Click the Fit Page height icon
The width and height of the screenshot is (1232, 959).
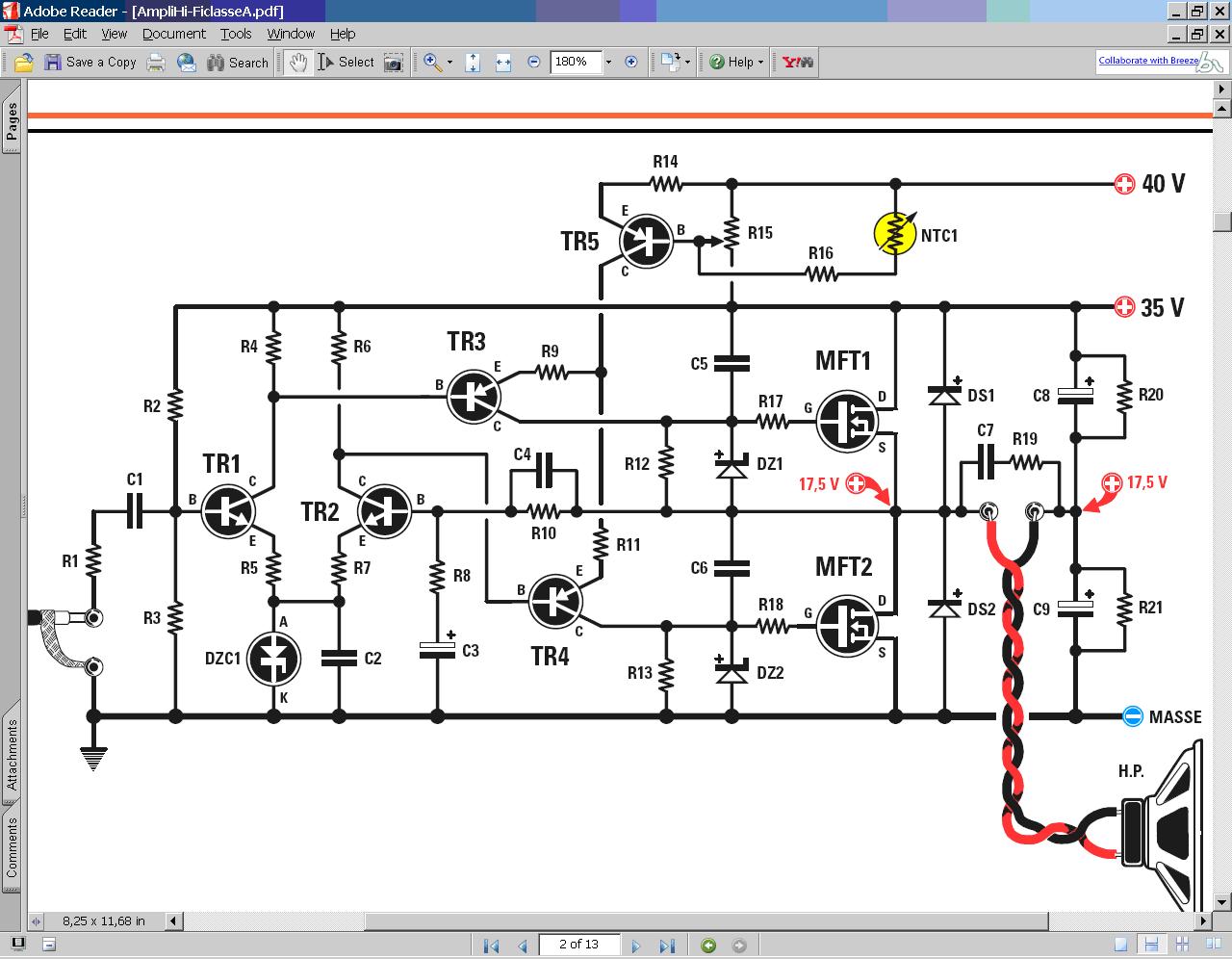click(x=473, y=63)
